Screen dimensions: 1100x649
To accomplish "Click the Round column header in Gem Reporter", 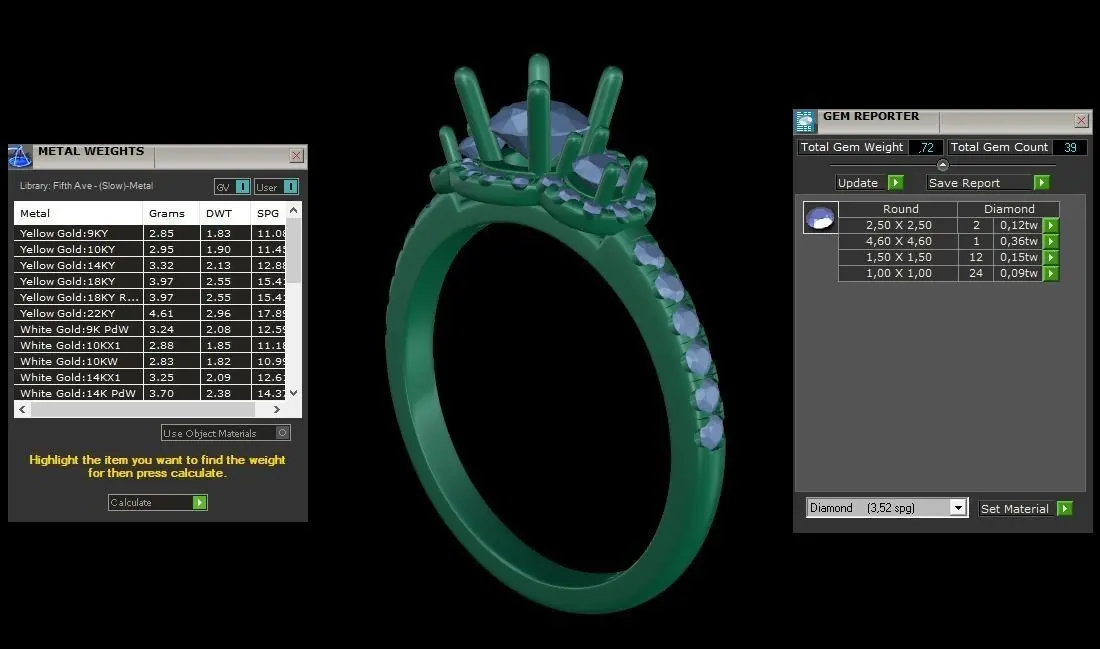I will [900, 209].
